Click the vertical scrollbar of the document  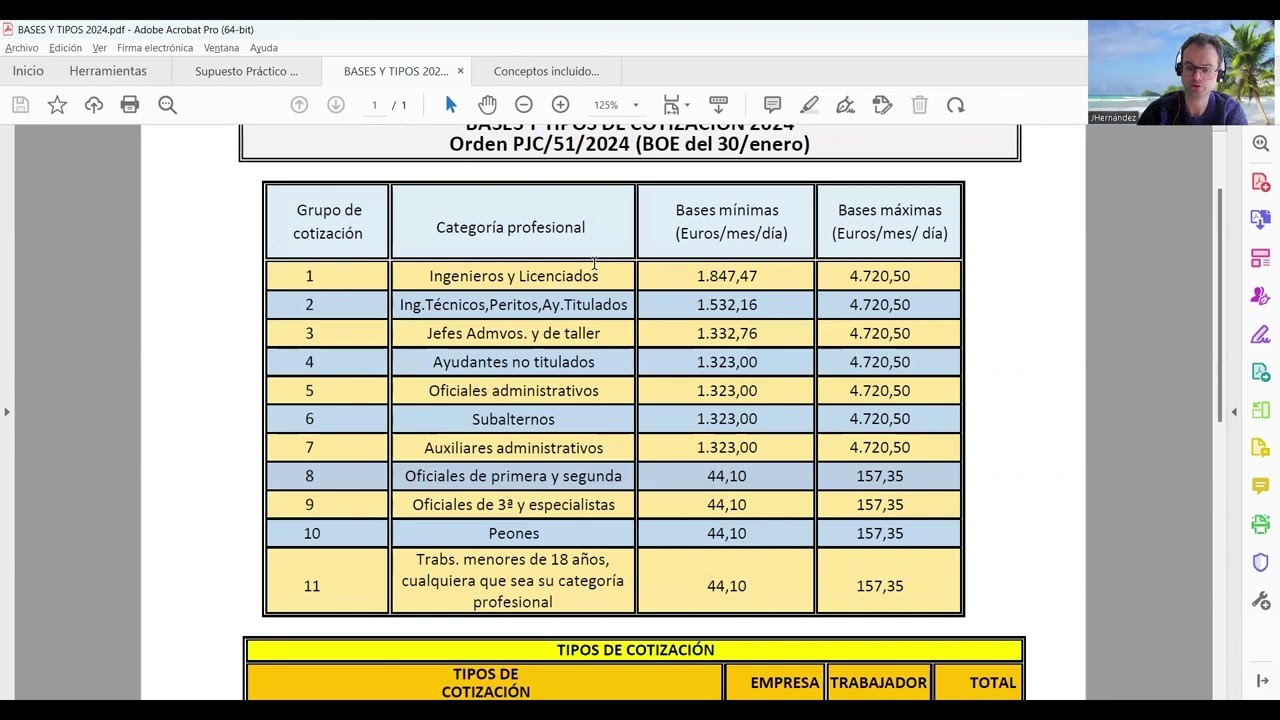[1219, 305]
